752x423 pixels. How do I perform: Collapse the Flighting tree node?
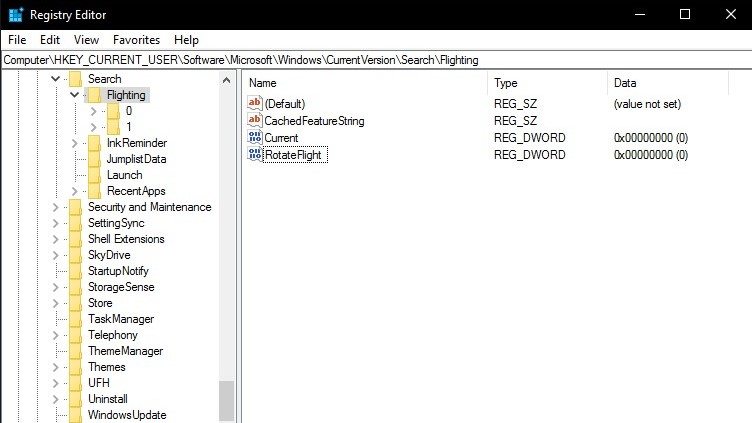click(75, 95)
